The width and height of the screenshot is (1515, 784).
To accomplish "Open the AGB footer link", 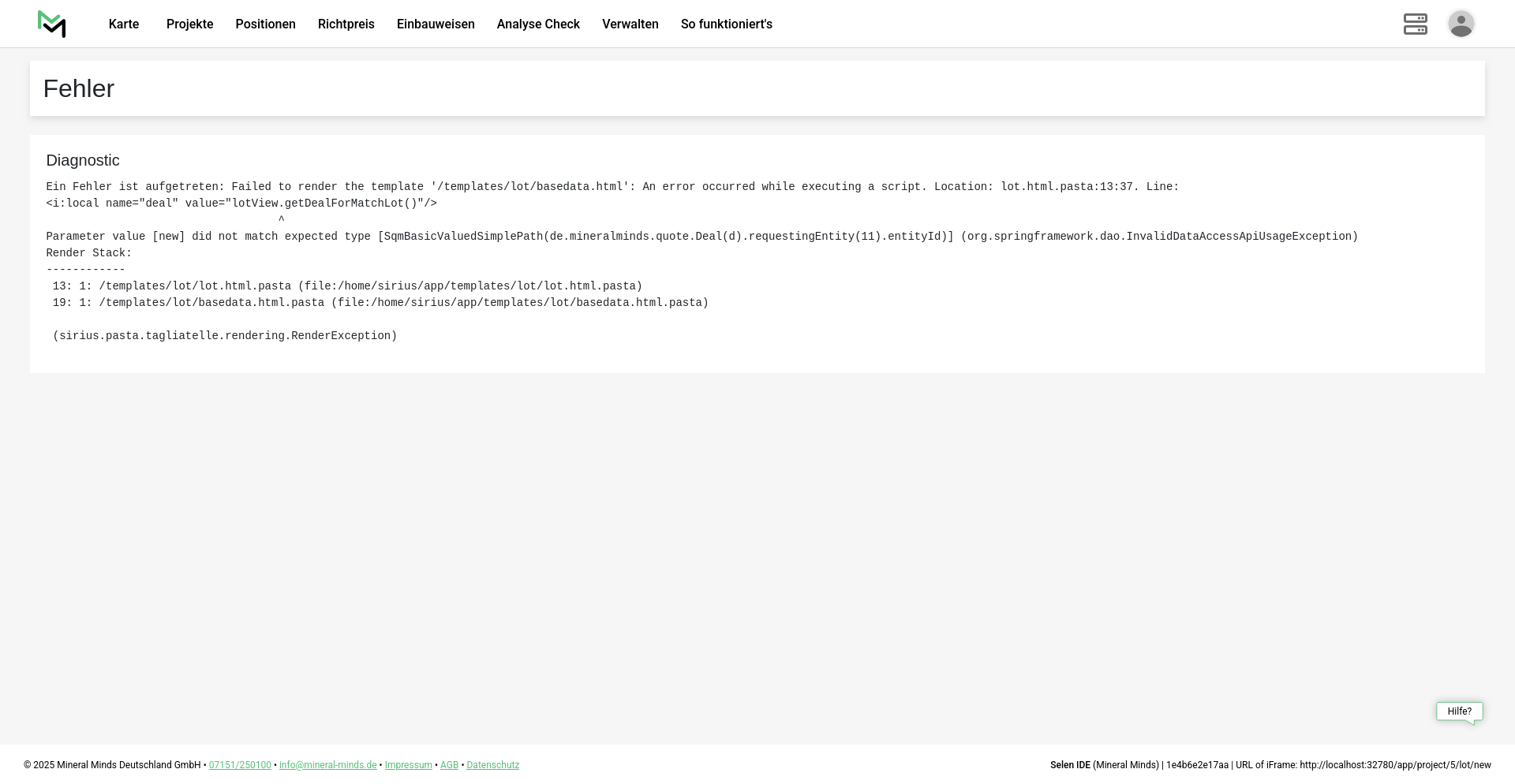I will [449, 765].
